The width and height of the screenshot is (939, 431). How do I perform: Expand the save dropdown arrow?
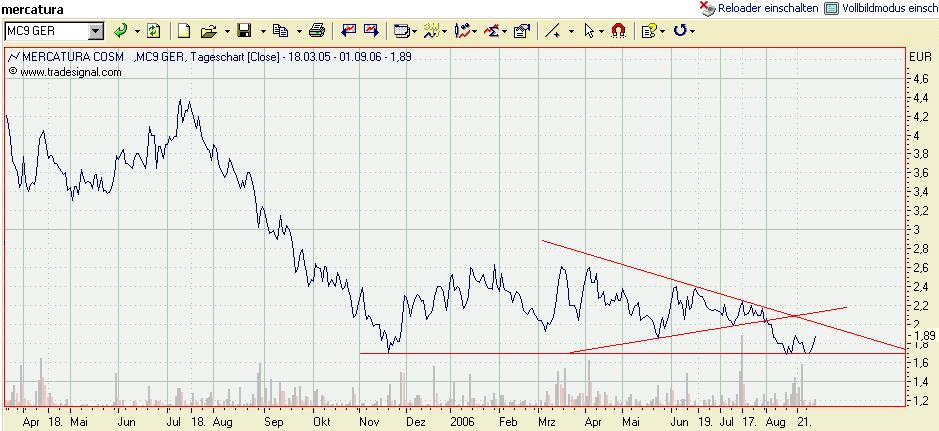click(x=263, y=31)
